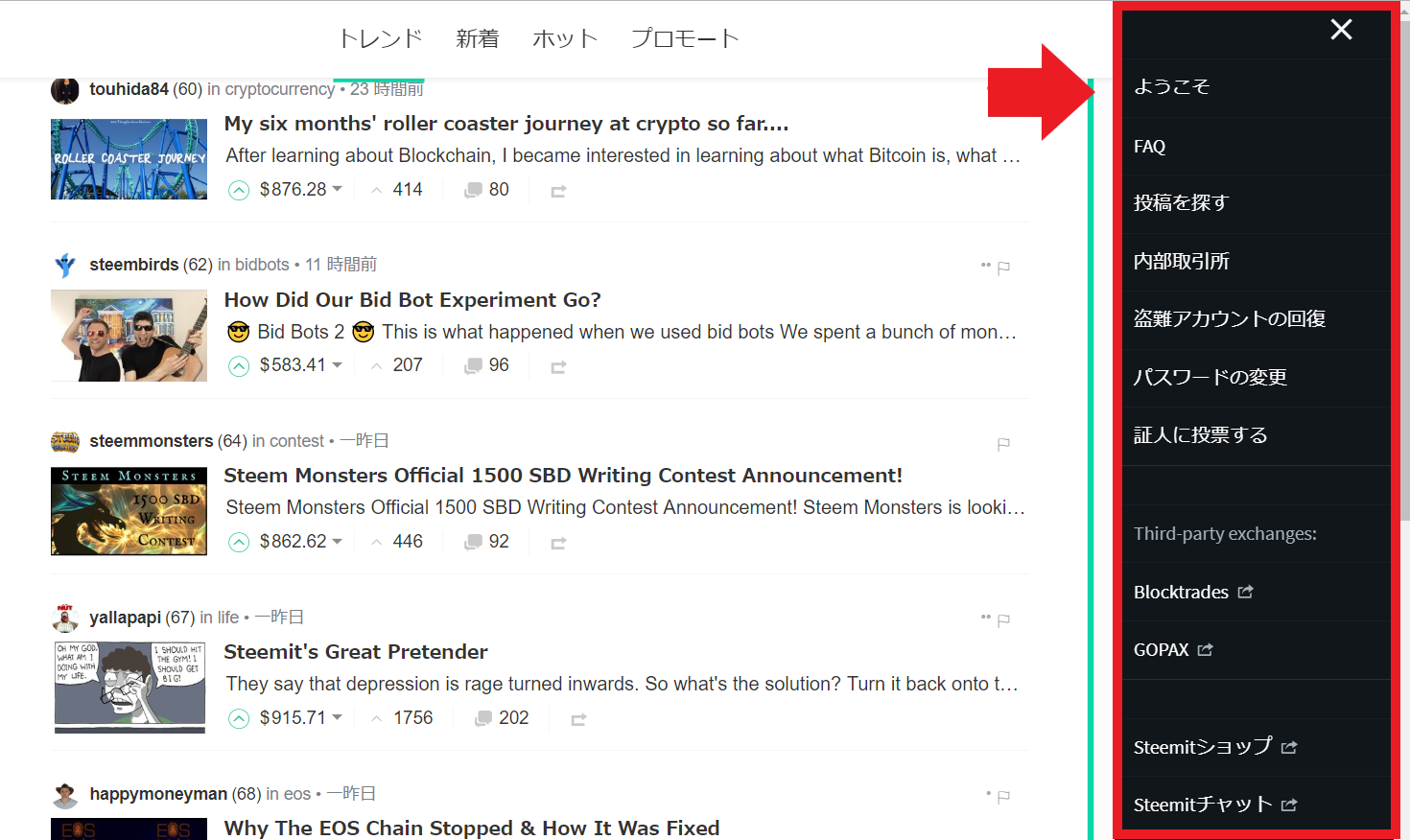Click the Bid Bot two-men thumbnail
The image size is (1410, 840).
click(x=129, y=336)
